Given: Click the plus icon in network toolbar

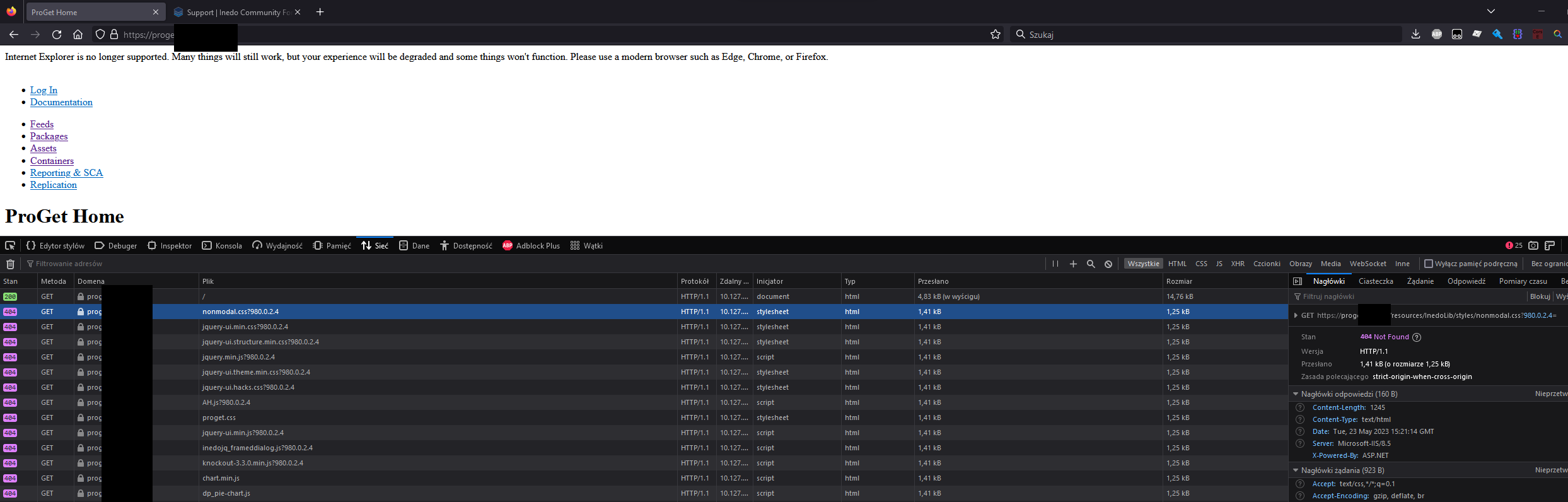Looking at the screenshot, I should (x=1073, y=264).
